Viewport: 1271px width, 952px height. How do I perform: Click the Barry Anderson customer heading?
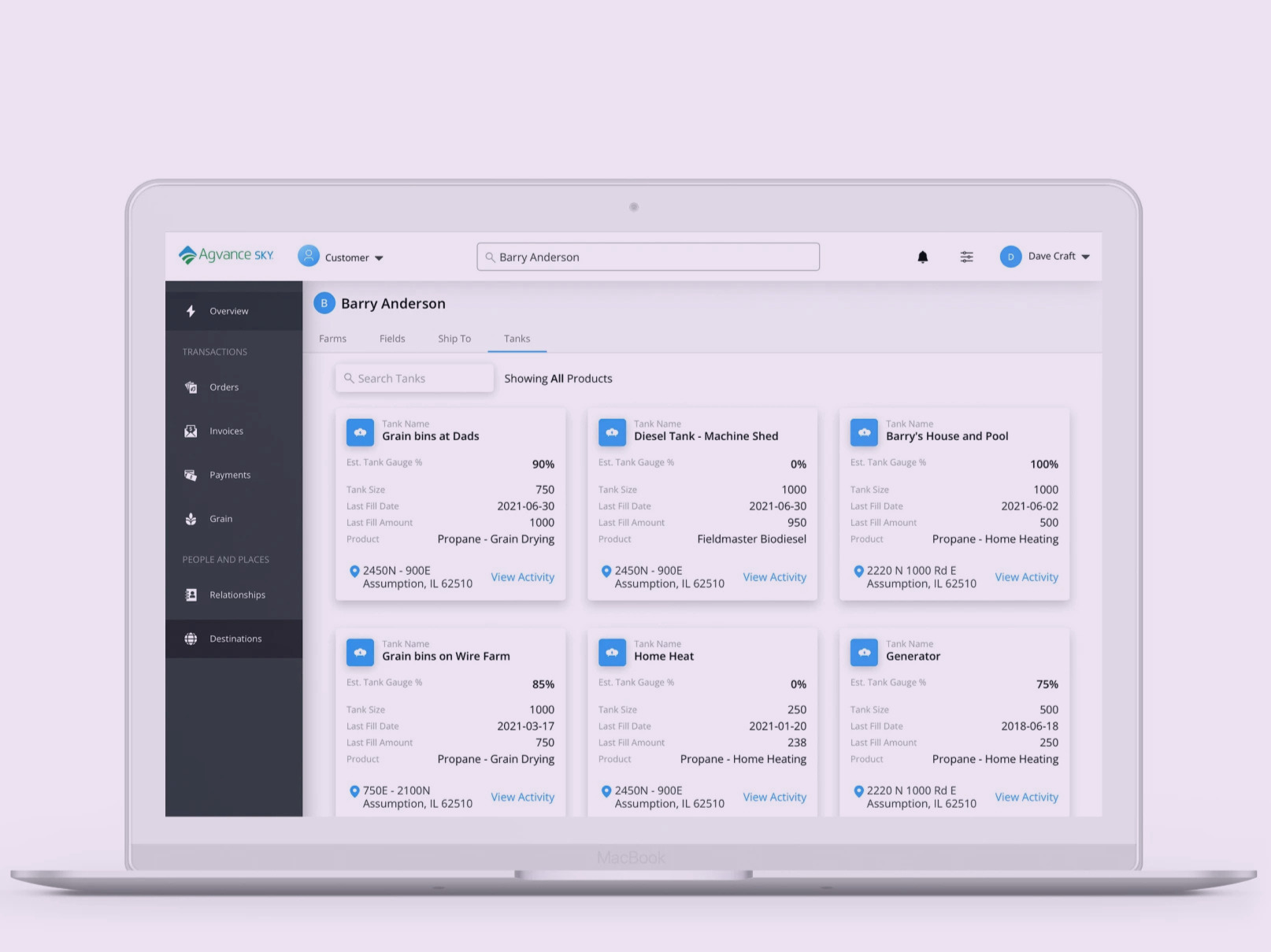pyautogui.click(x=393, y=304)
